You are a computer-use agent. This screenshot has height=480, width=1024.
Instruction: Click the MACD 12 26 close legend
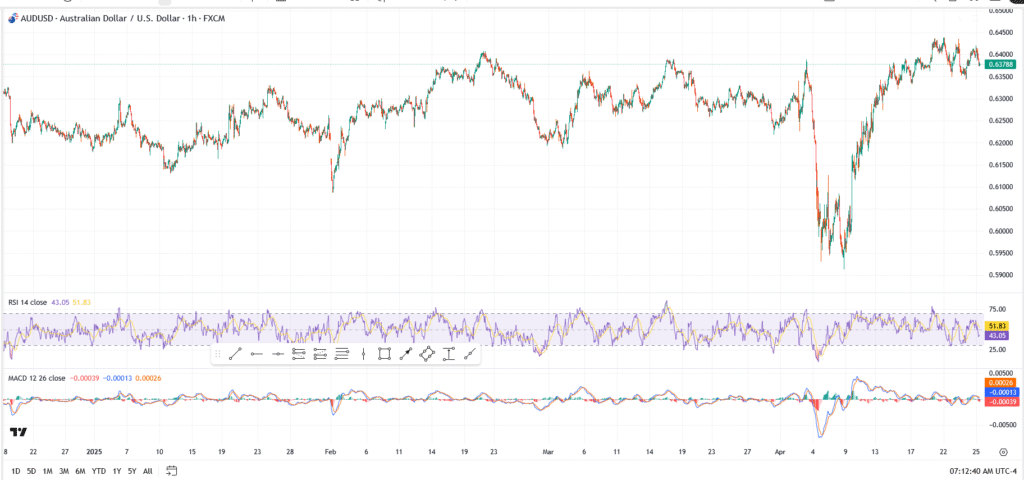[x=38, y=378]
